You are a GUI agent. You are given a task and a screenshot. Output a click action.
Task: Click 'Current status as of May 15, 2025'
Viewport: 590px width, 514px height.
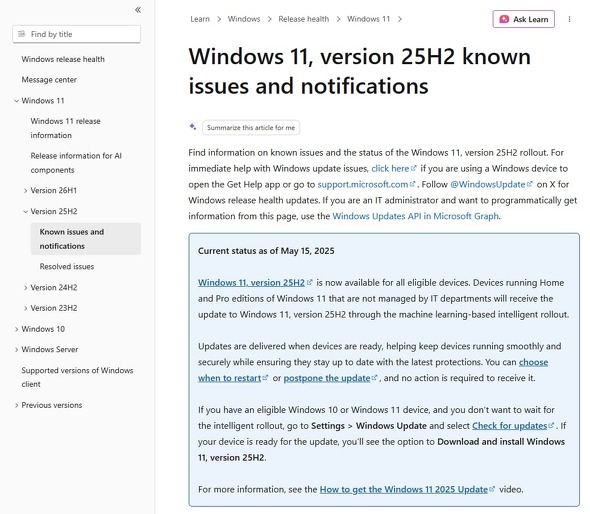coord(266,251)
